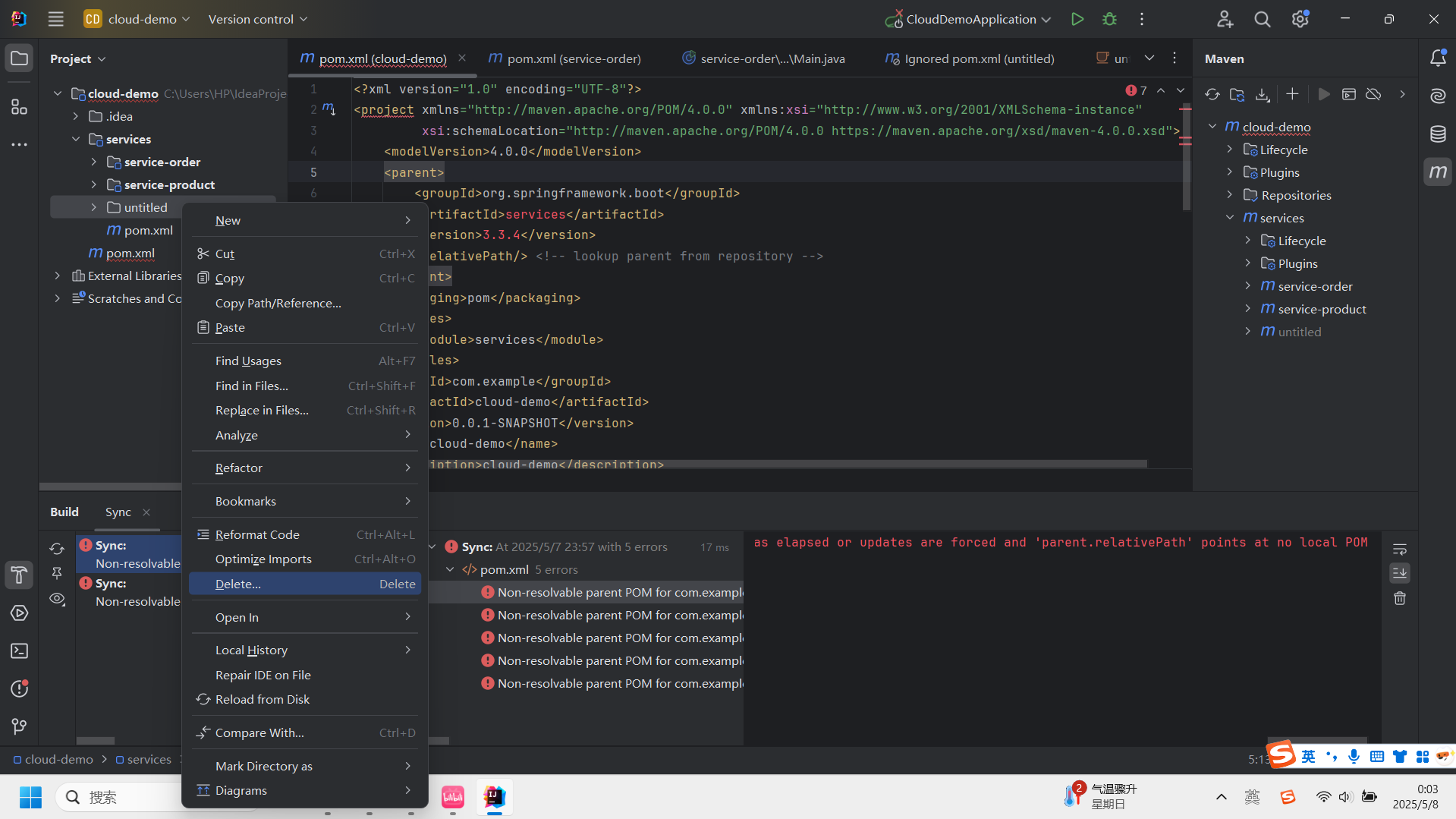Clear build output with trash icon

click(x=1400, y=599)
